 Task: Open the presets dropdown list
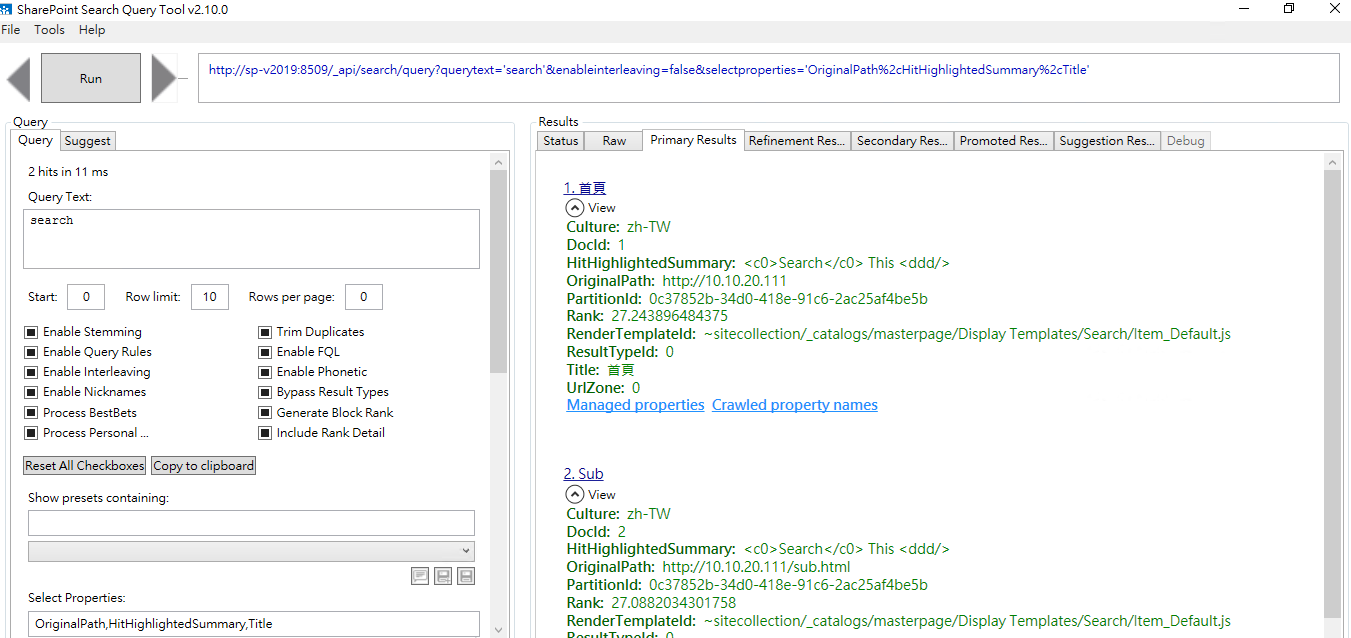click(x=464, y=549)
